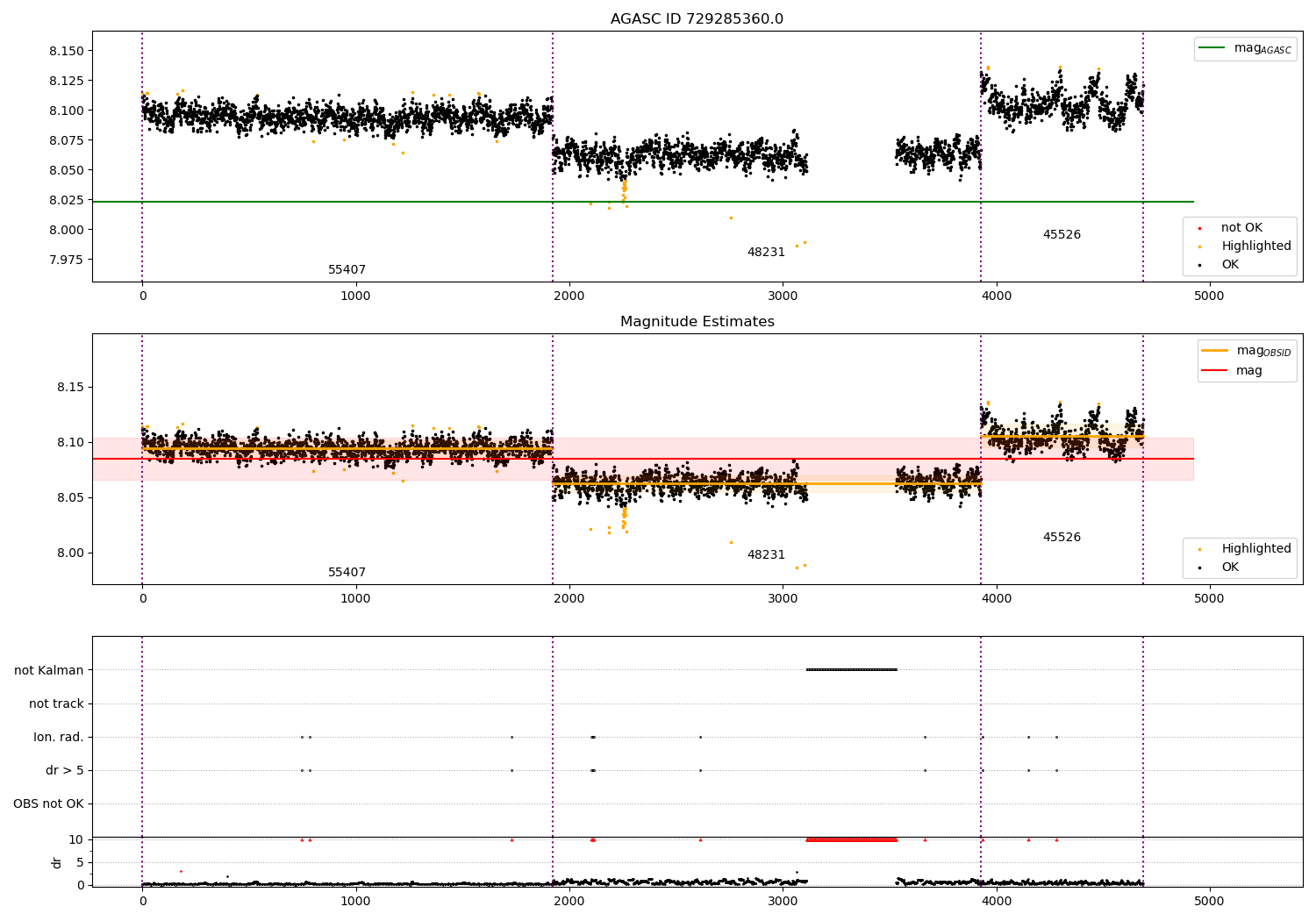Click the "not track" row label
This screenshot has height=921, width=1316.
[56, 704]
